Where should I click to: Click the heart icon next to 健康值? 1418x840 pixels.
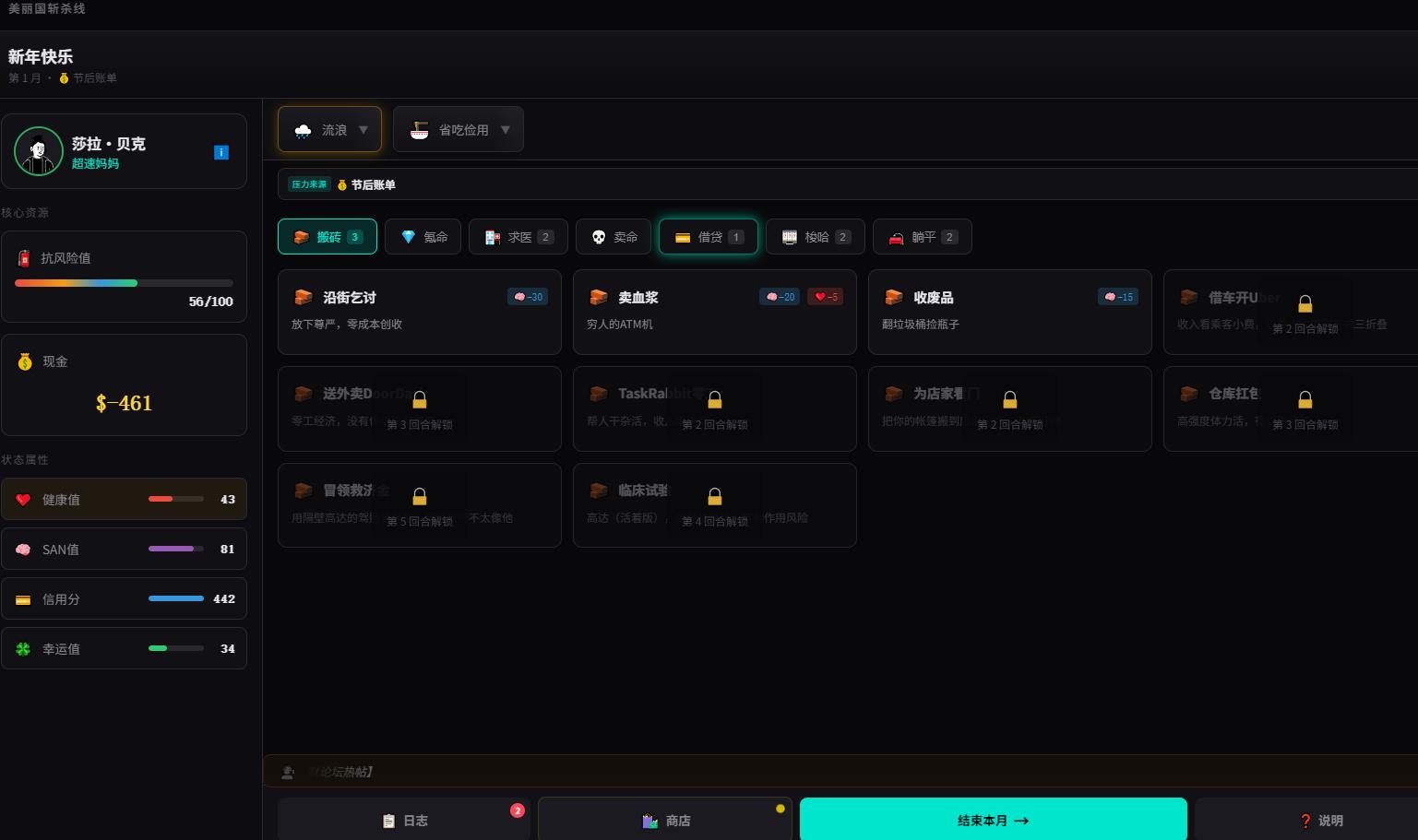pyautogui.click(x=23, y=500)
